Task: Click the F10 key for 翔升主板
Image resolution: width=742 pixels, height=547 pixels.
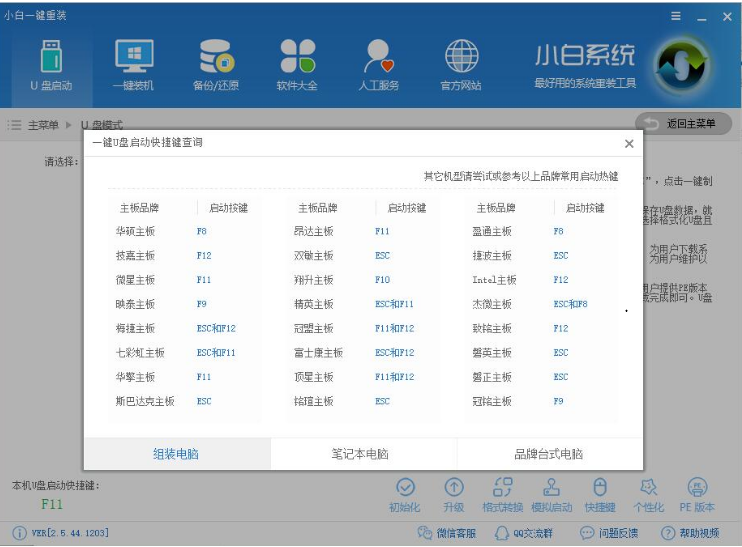Action: [382, 280]
